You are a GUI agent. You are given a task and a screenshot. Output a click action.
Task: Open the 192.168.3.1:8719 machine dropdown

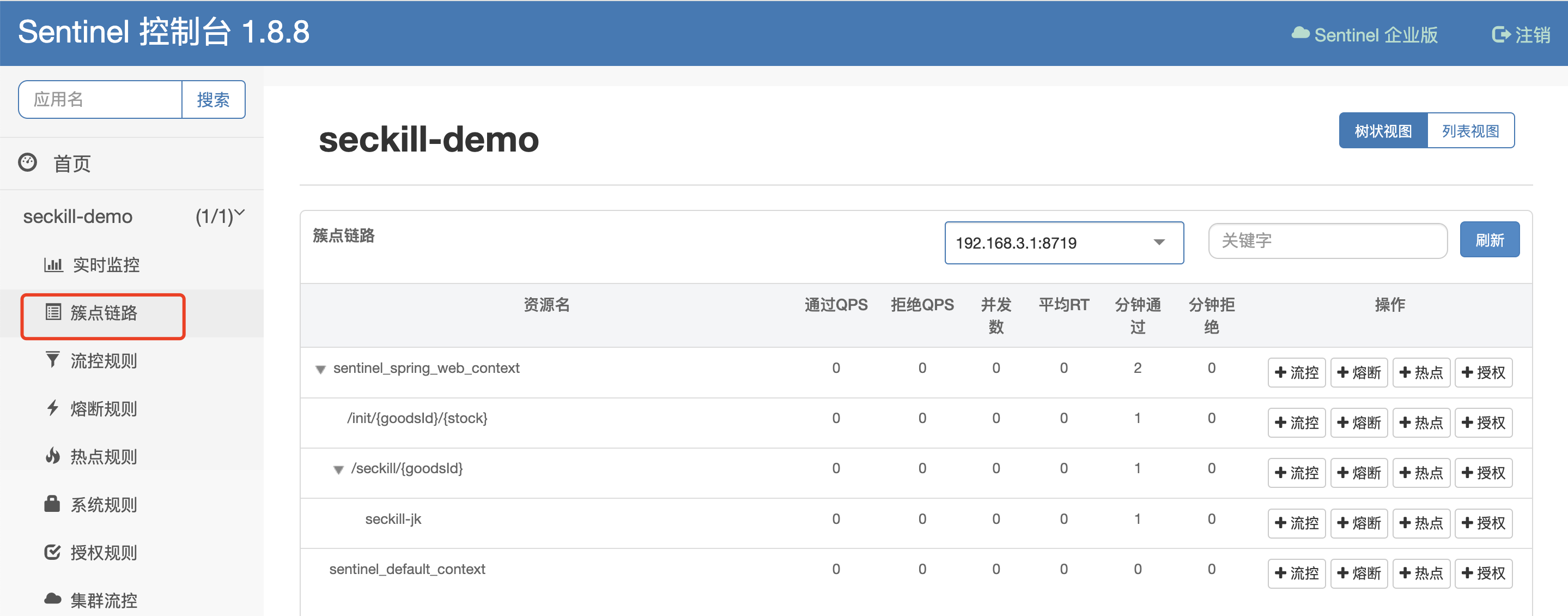(1063, 243)
